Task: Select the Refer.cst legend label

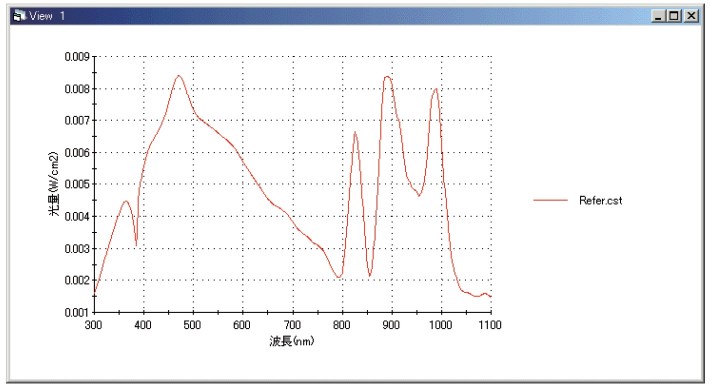Action: [x=600, y=201]
